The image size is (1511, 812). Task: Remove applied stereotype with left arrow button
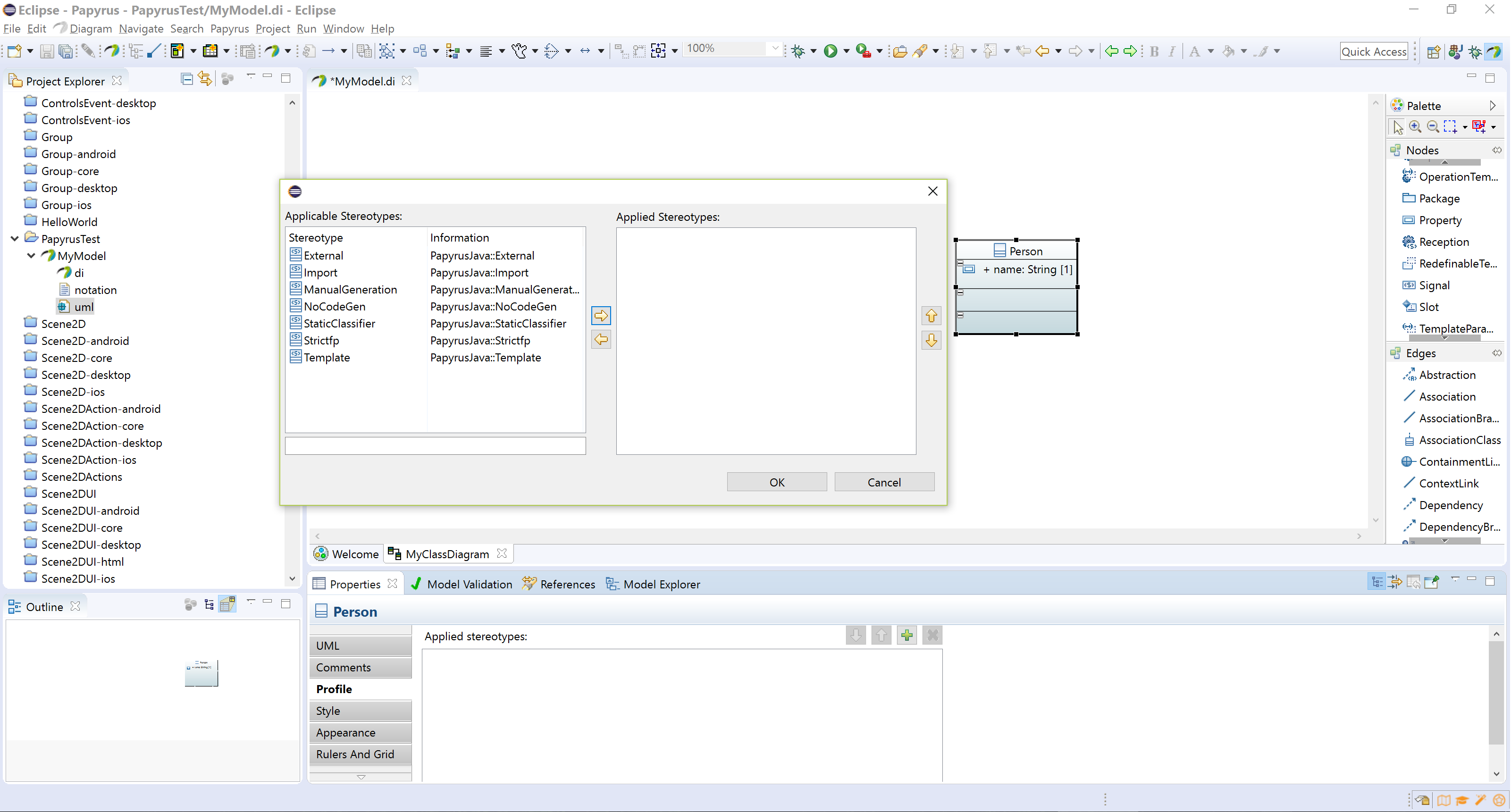tap(601, 339)
